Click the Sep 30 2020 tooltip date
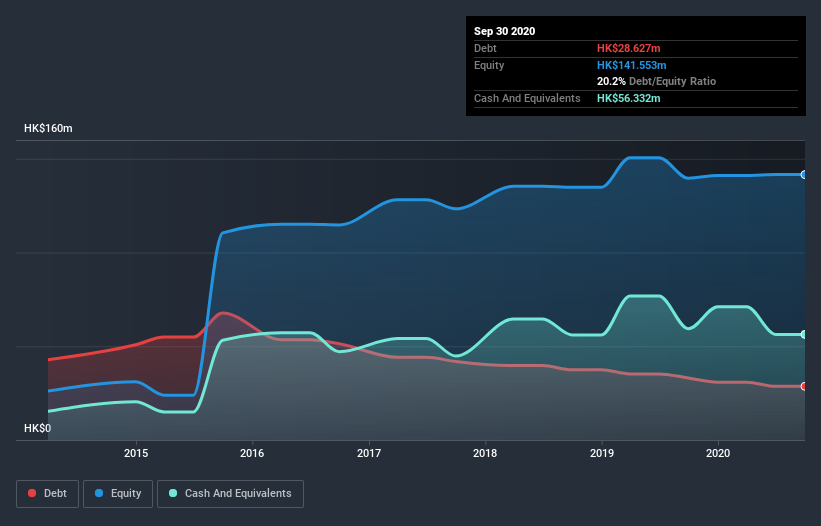Viewport: 821px width, 526px height. (505, 31)
